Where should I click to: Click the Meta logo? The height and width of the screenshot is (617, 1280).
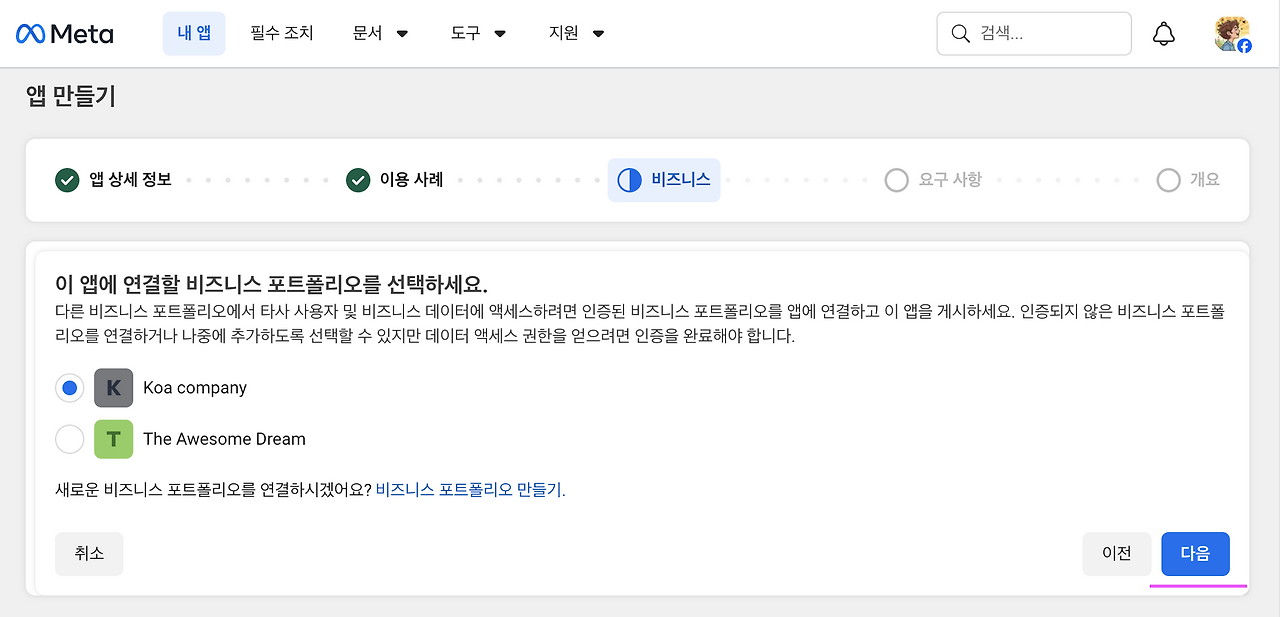tap(65, 34)
